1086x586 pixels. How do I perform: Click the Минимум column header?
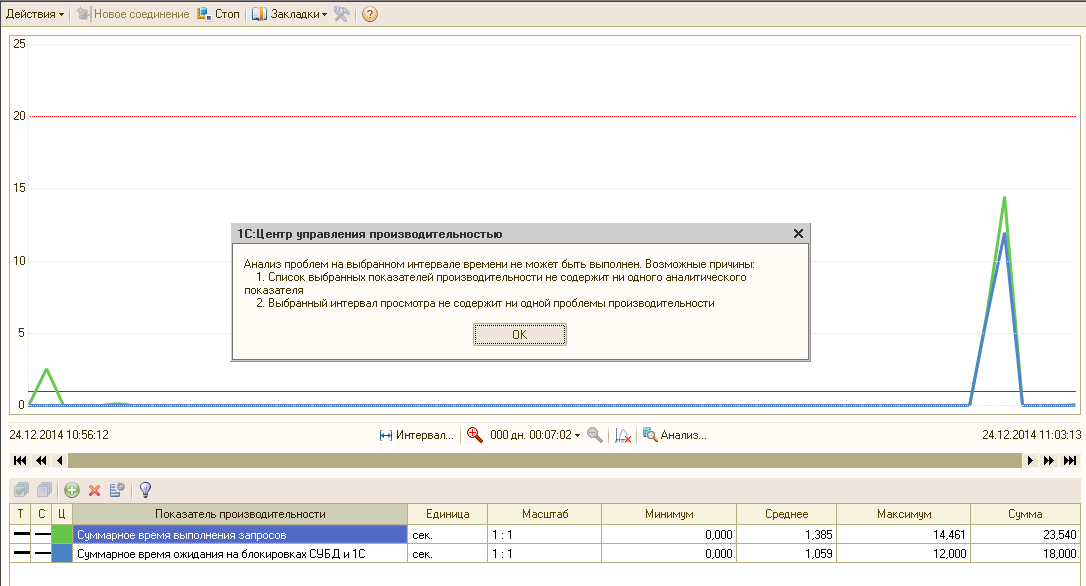point(669,514)
